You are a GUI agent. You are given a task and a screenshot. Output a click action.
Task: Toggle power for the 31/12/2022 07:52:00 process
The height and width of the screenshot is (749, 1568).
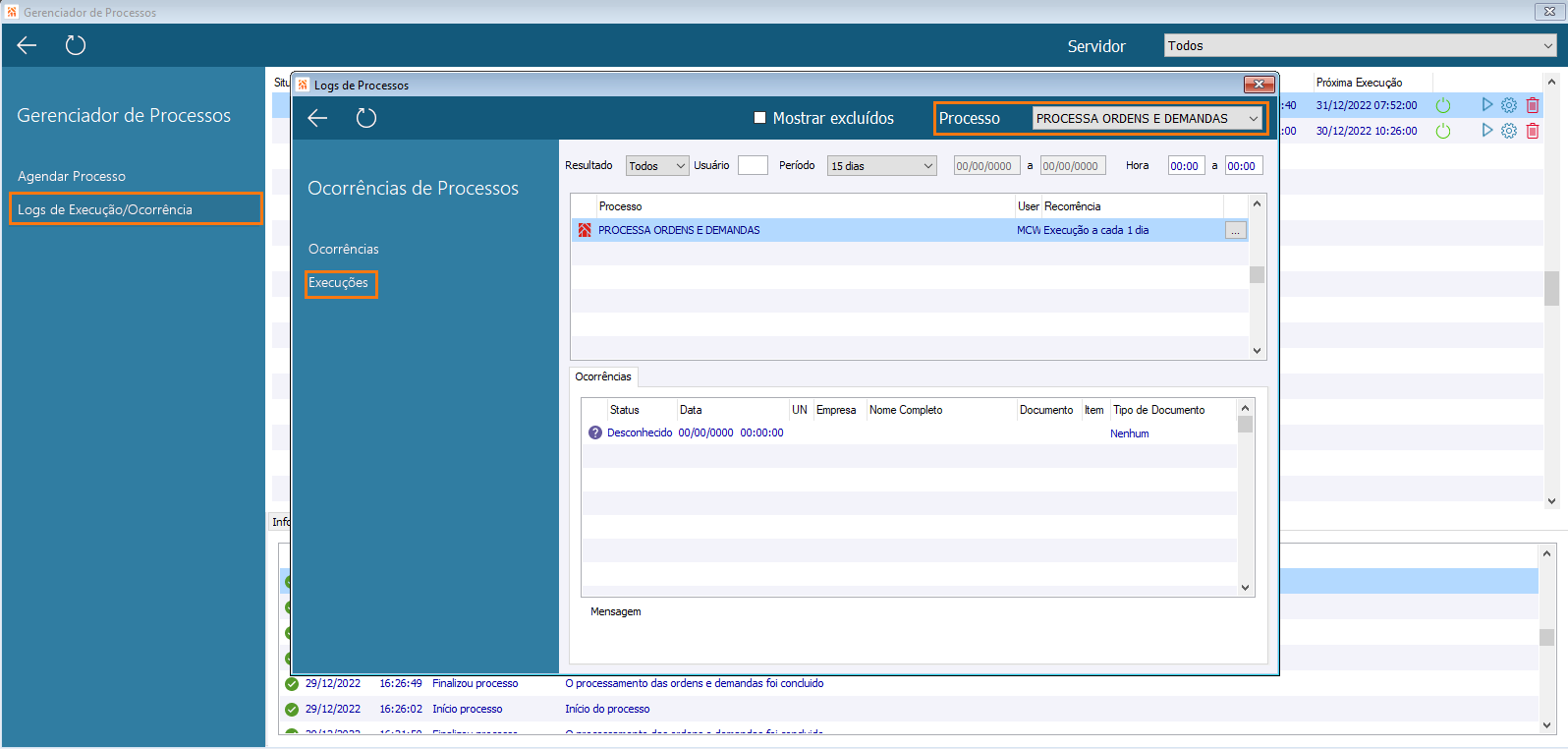(x=1443, y=105)
